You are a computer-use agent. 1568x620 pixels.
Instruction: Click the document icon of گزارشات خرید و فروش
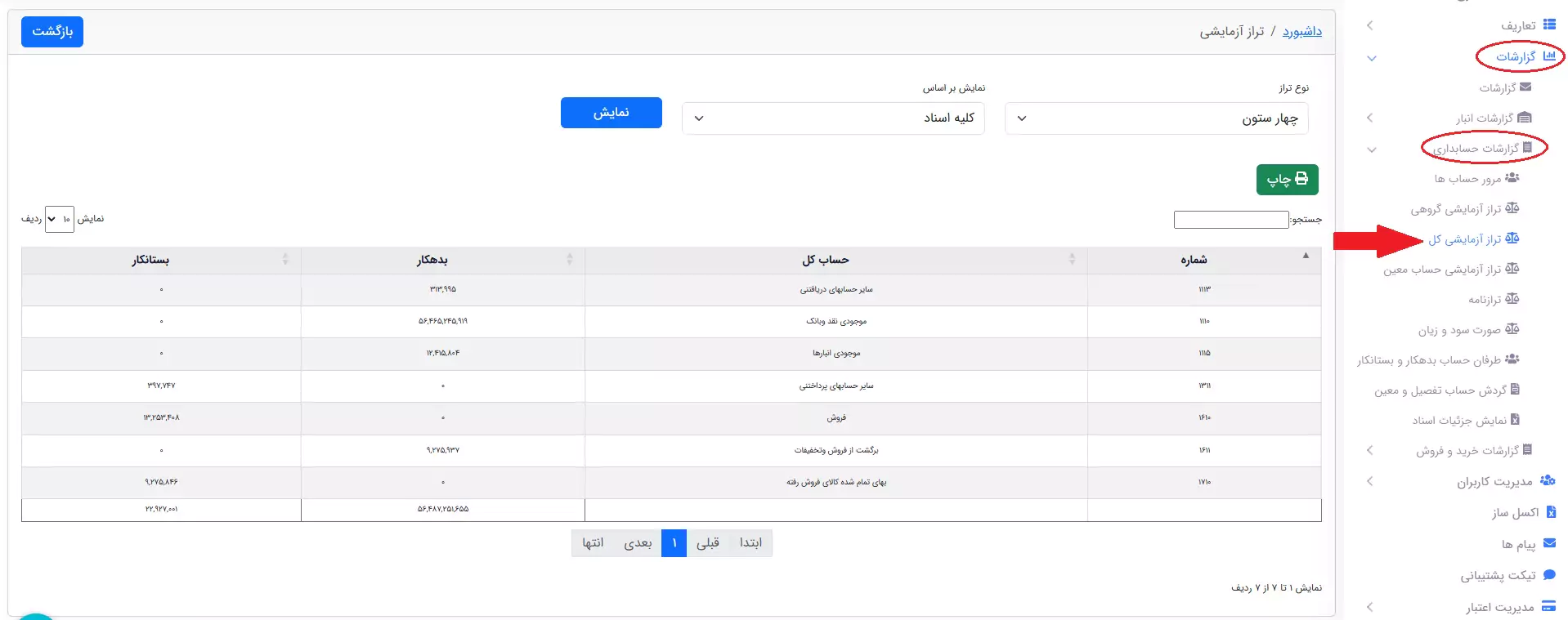(1527, 450)
